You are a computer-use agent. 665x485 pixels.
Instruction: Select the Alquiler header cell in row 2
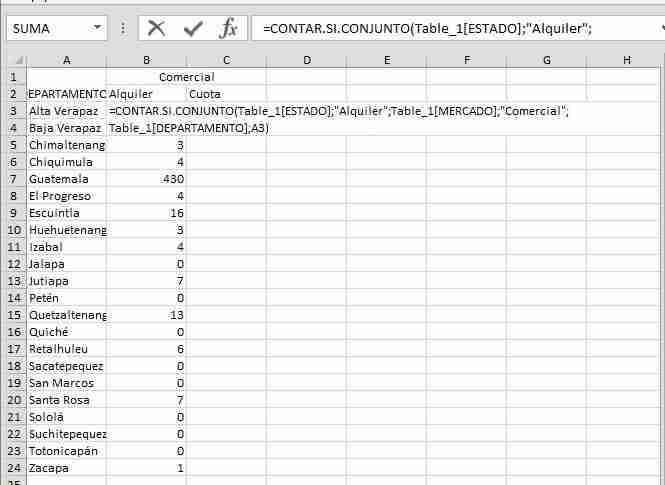point(146,94)
